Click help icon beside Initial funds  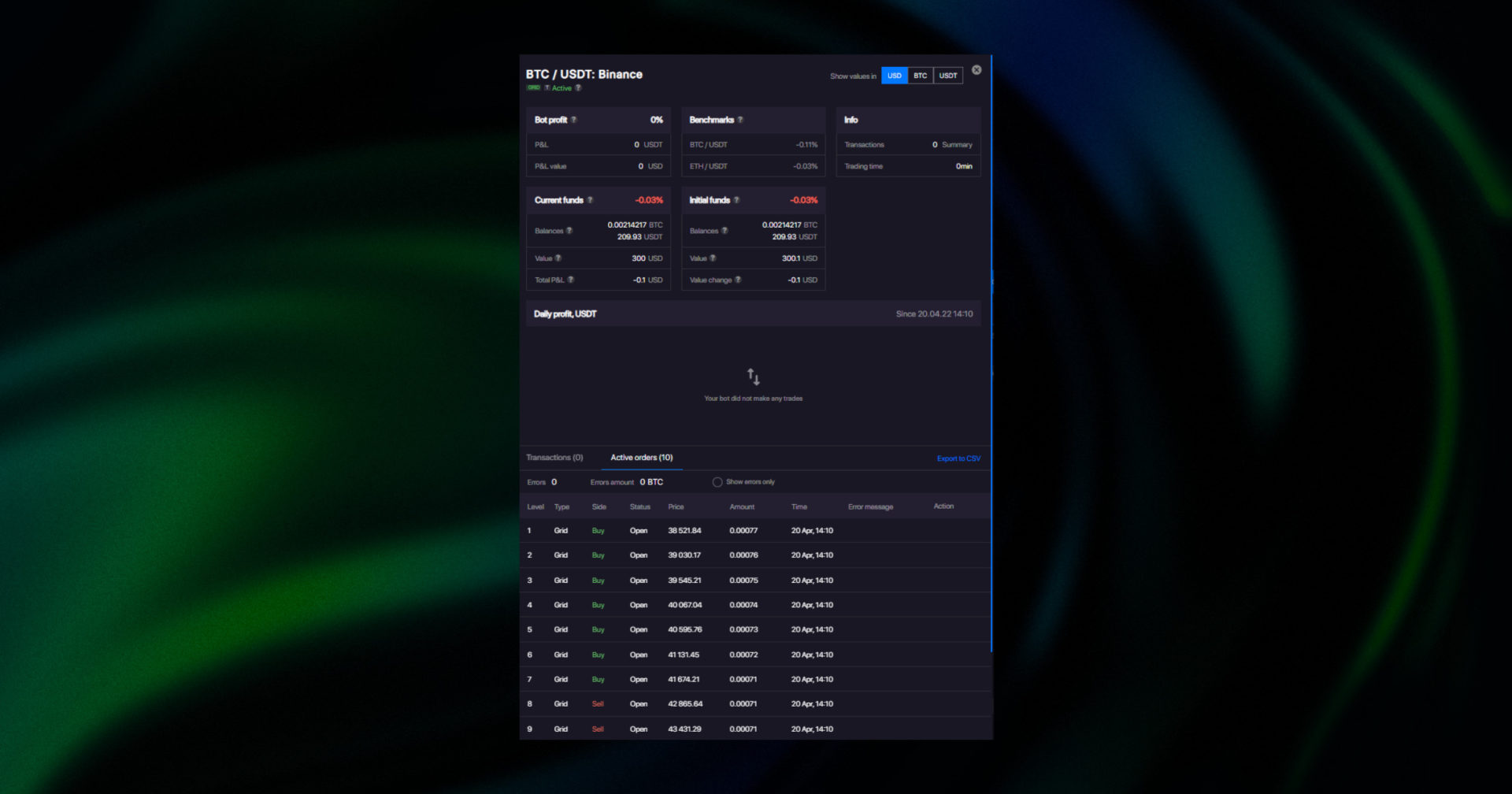(736, 200)
